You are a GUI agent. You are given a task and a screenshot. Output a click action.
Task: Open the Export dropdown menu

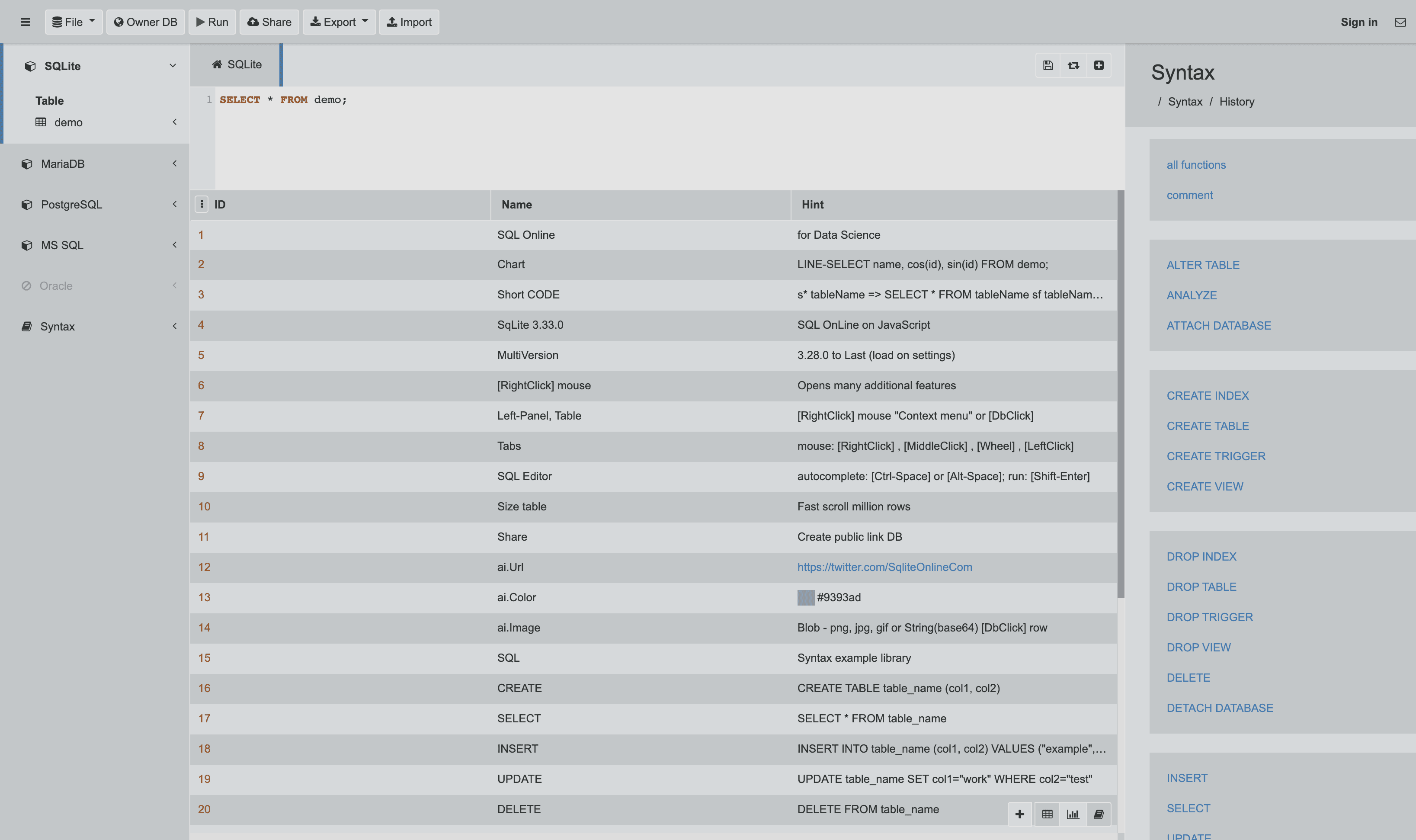point(339,22)
